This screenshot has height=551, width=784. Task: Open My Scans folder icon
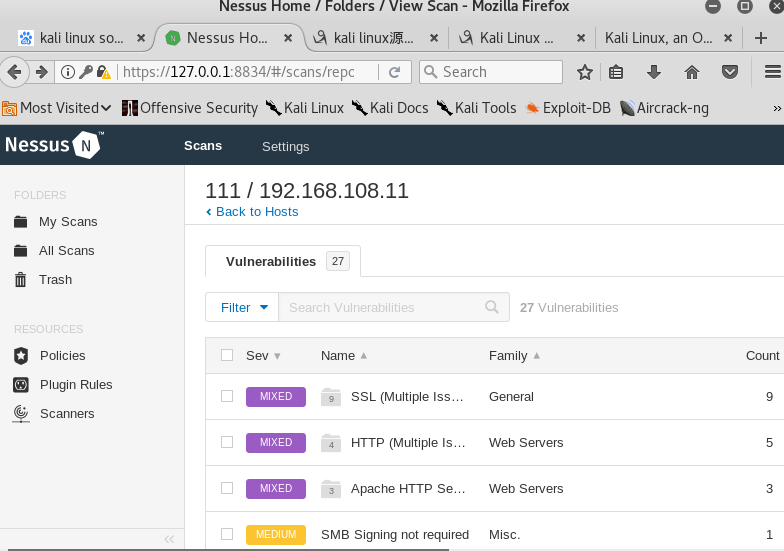pyautogui.click(x=20, y=222)
